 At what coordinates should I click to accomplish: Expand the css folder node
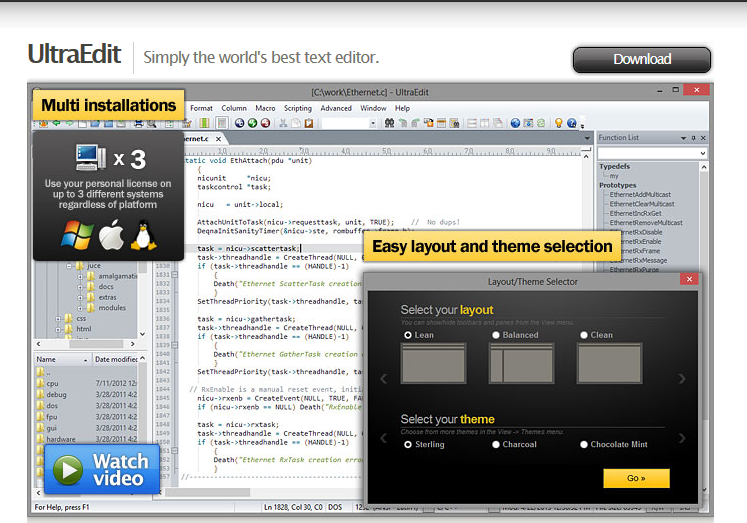(58, 318)
